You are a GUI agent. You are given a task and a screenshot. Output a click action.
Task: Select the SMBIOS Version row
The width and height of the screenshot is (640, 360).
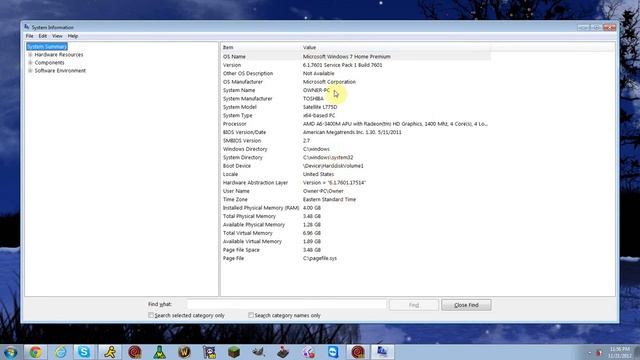(356, 141)
